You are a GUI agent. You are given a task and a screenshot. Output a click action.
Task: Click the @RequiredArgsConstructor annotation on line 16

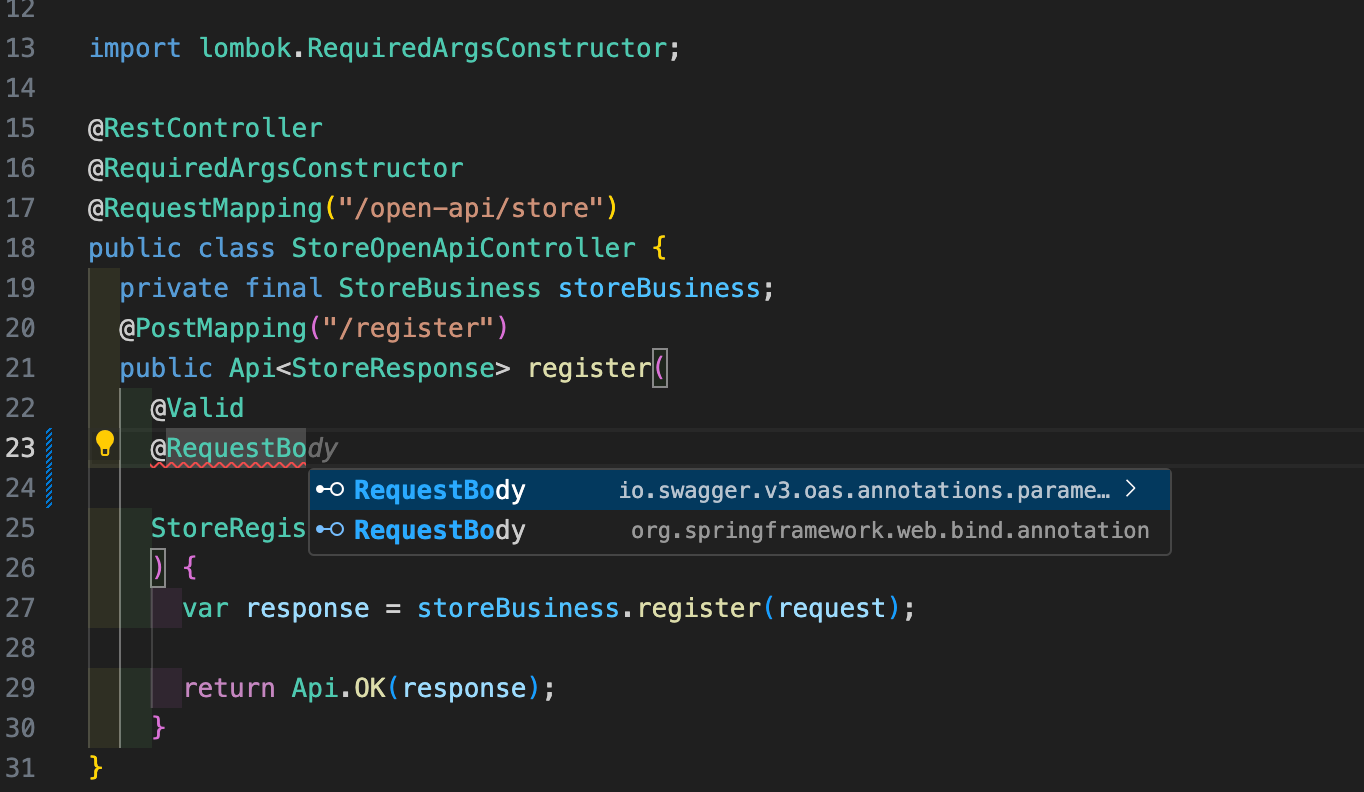(x=276, y=168)
